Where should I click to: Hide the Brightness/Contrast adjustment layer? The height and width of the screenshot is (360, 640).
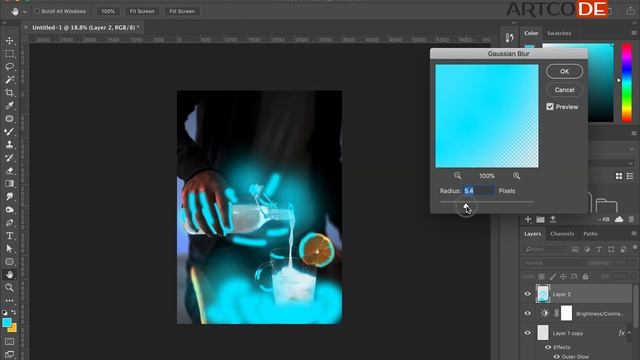click(527, 313)
